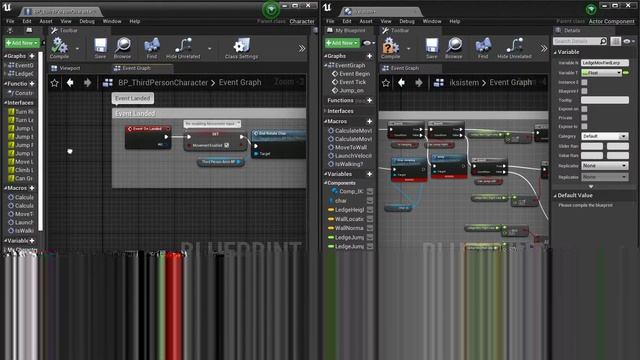Toggle char variable visibility
640x360 pixels.
[x=370, y=200]
